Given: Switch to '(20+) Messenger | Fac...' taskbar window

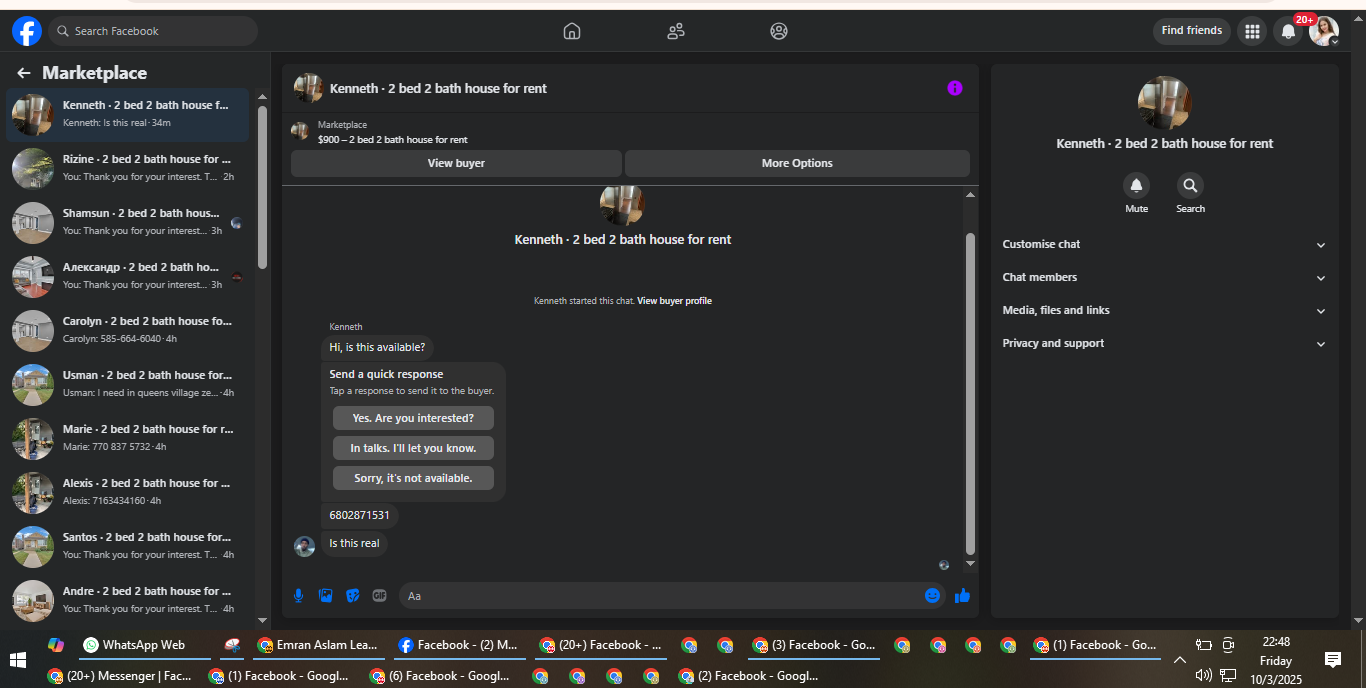Looking at the screenshot, I should [x=120, y=676].
